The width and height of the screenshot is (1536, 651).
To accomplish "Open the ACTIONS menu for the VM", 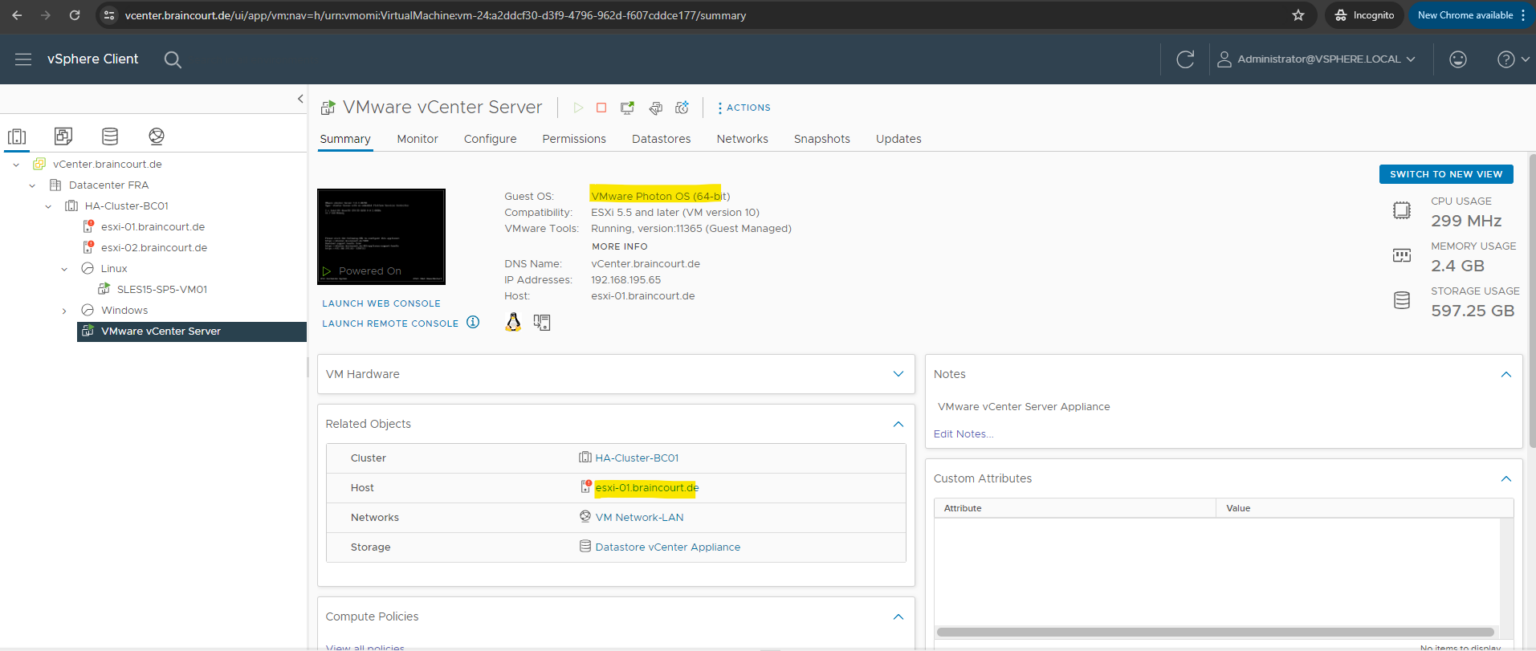I will pos(743,107).
